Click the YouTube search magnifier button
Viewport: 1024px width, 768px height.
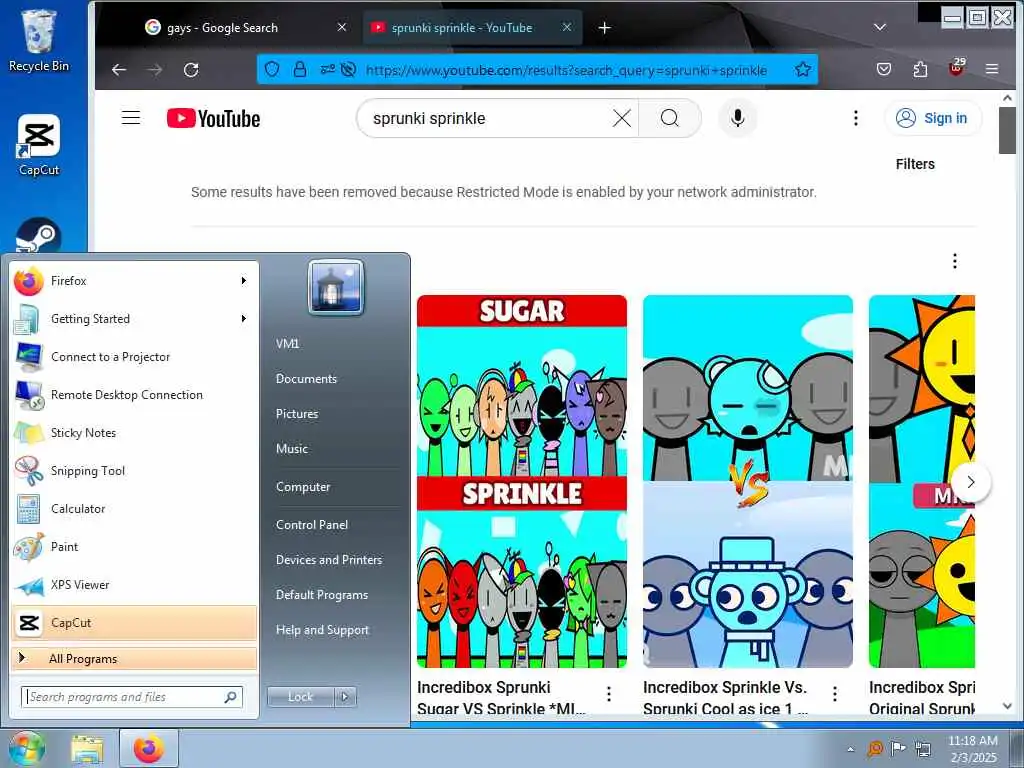670,118
